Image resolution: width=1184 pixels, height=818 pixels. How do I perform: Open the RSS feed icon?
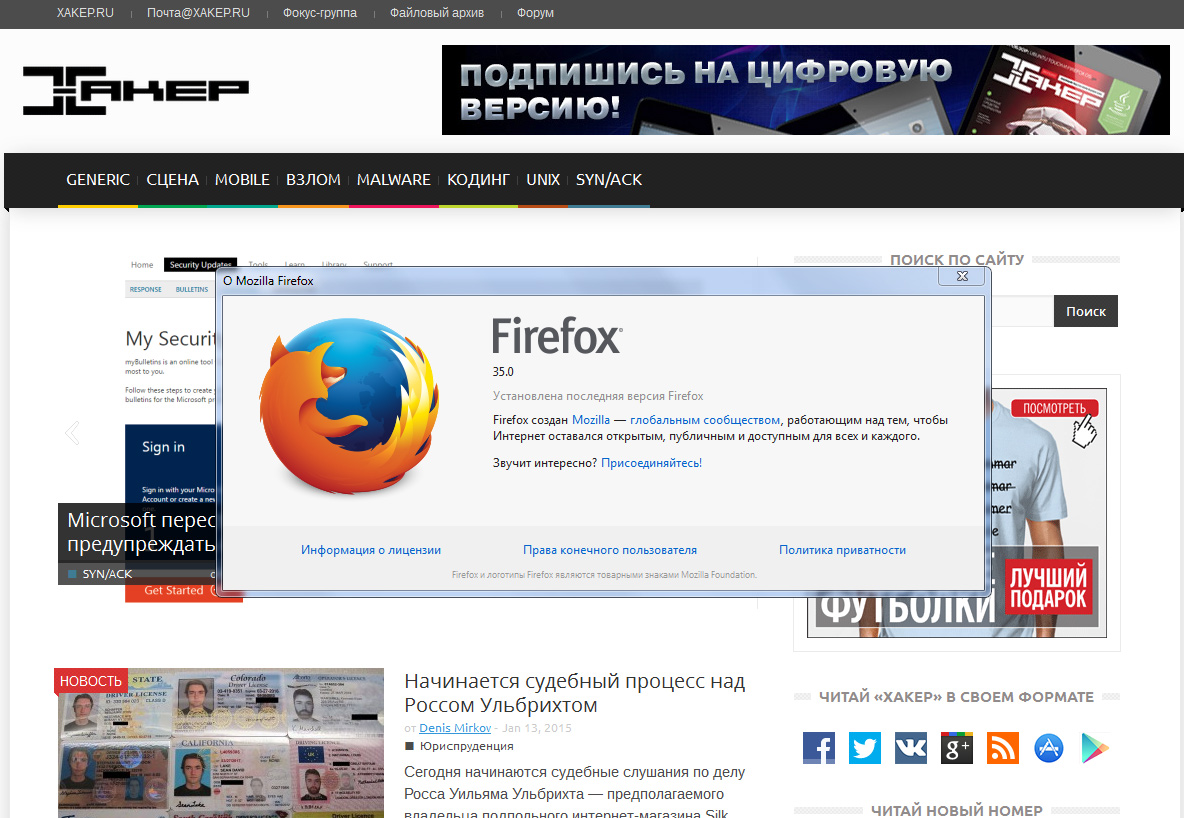point(1003,748)
